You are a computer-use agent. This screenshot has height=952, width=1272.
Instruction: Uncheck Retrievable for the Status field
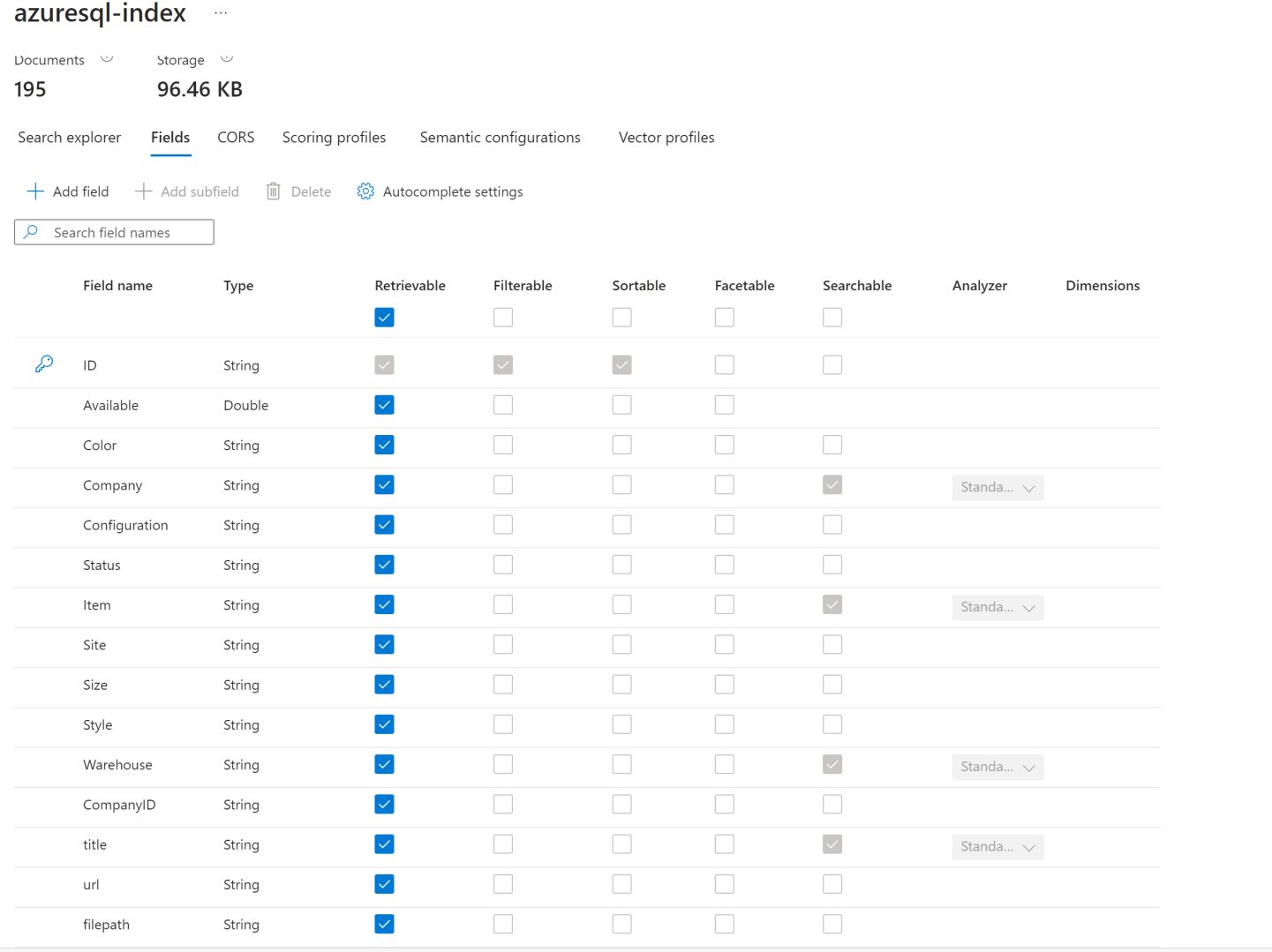(x=384, y=565)
